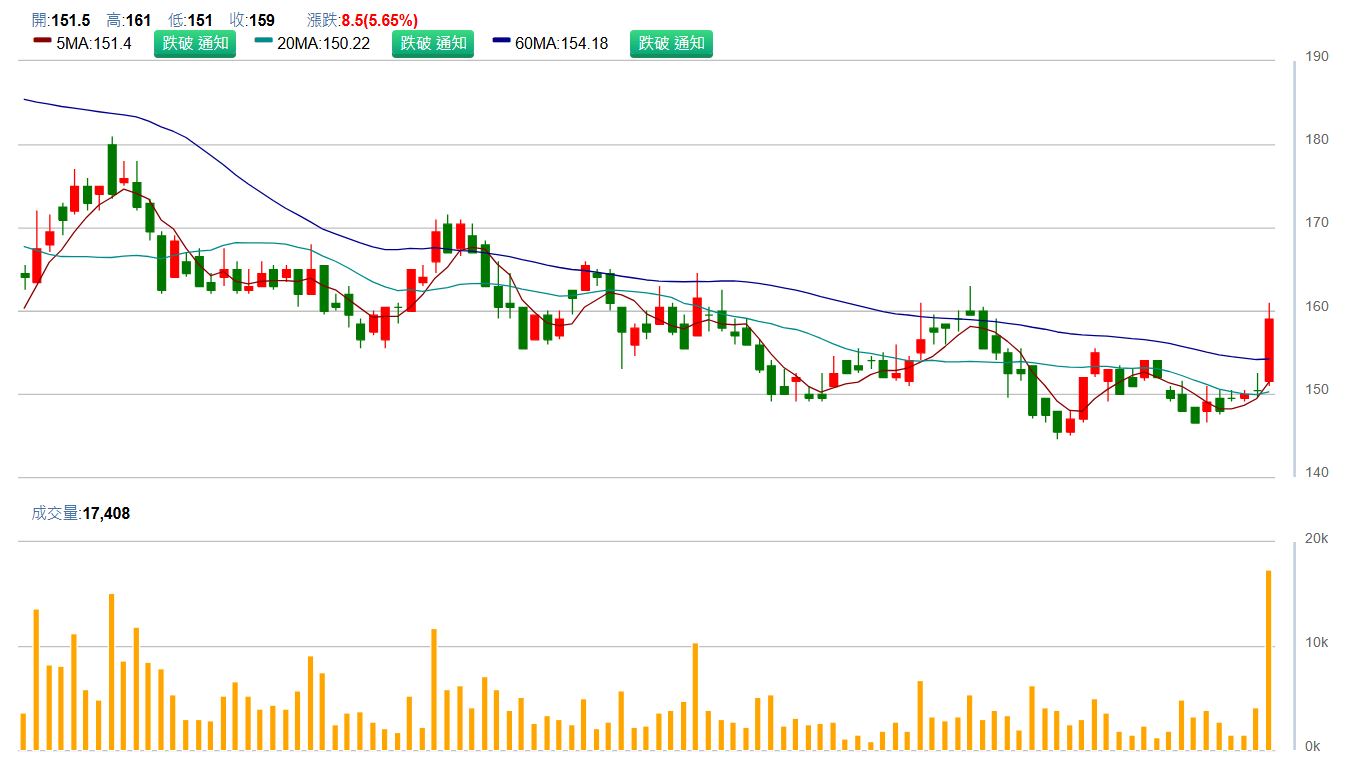Screen dimensions: 1351x766
Task: Click the teal 20MA legend swatch
Action: click(x=264, y=43)
